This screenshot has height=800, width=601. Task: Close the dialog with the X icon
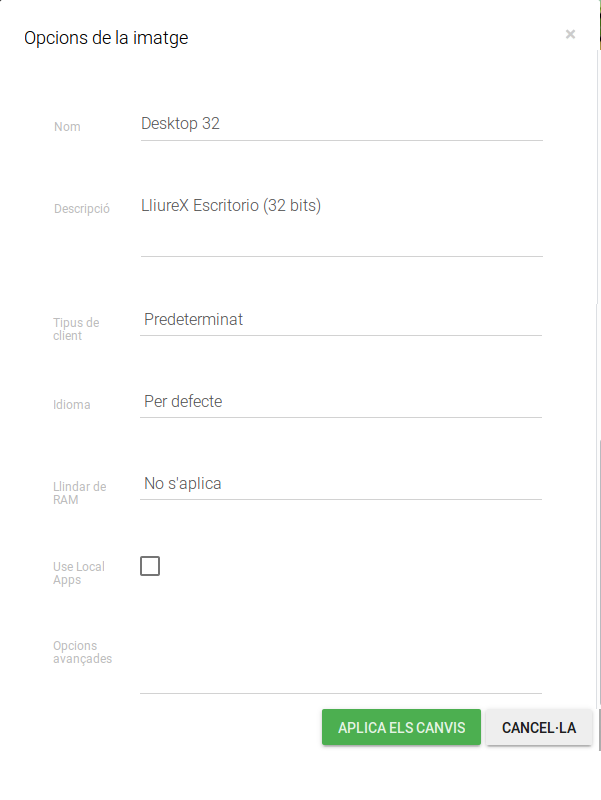[x=570, y=34]
